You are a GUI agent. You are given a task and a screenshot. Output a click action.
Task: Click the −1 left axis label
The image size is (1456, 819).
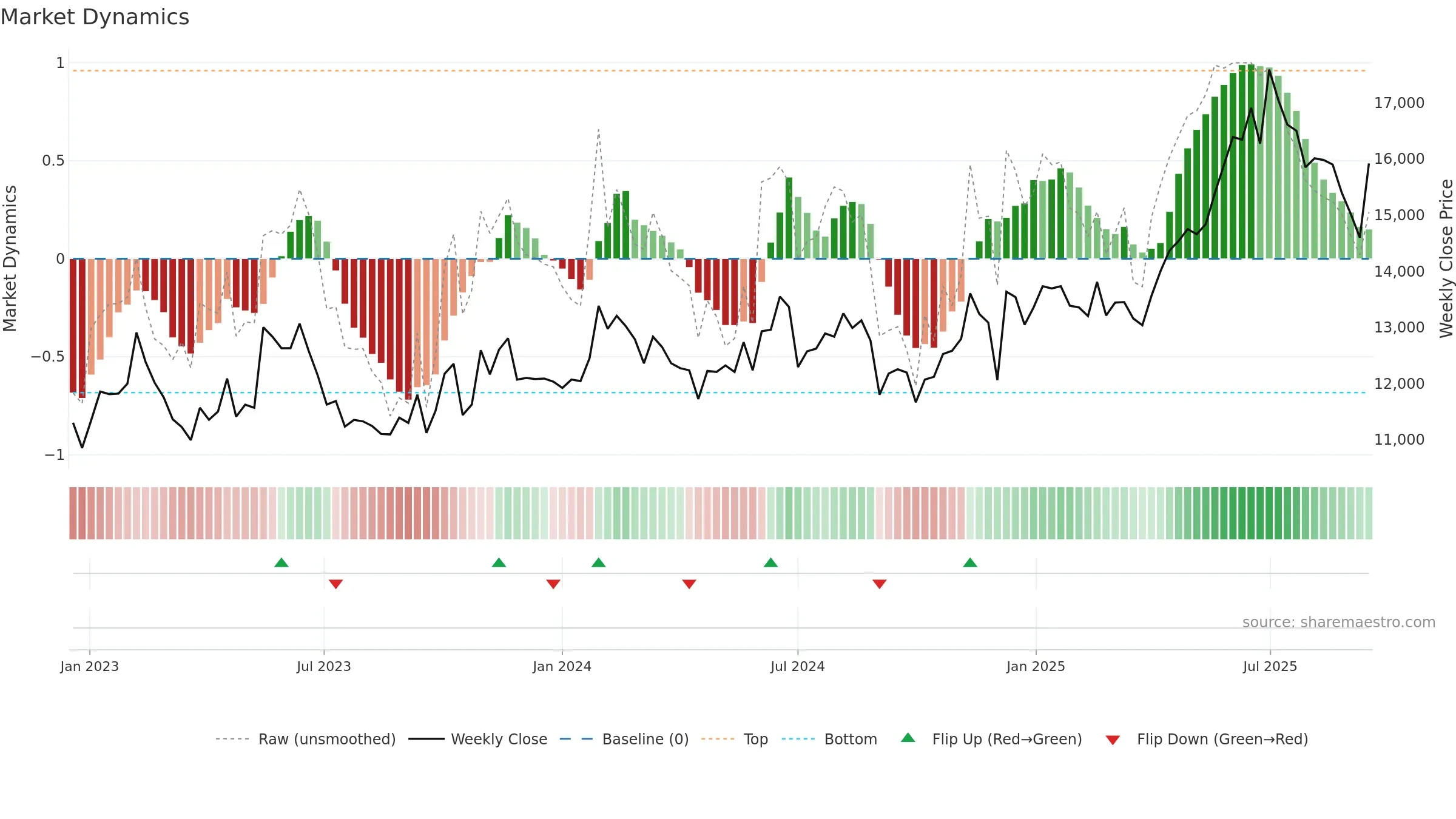click(54, 454)
